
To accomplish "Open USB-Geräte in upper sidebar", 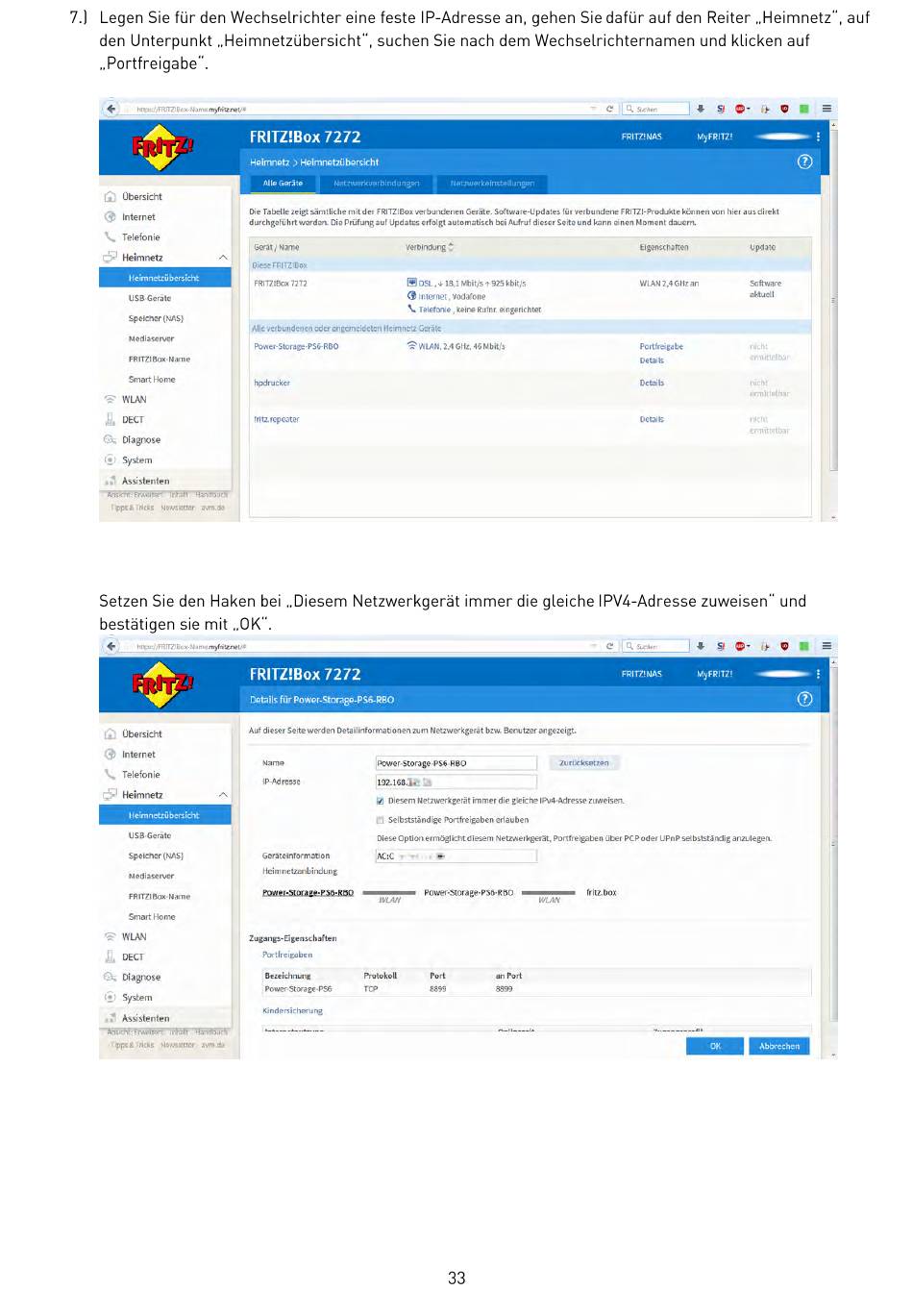I will (x=150, y=298).
